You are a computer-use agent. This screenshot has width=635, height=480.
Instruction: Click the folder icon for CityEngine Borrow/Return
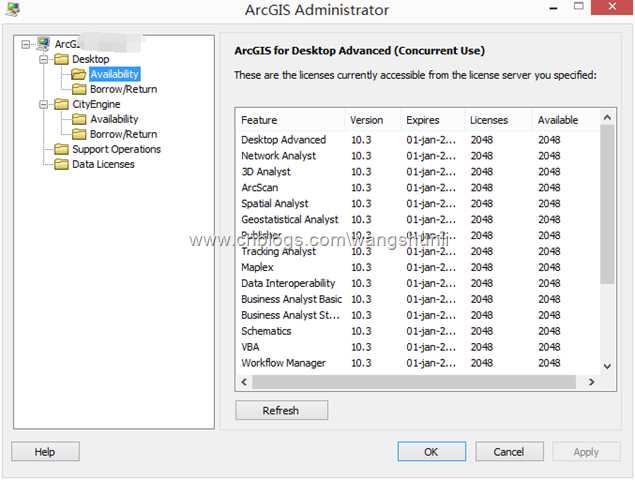coord(79,134)
